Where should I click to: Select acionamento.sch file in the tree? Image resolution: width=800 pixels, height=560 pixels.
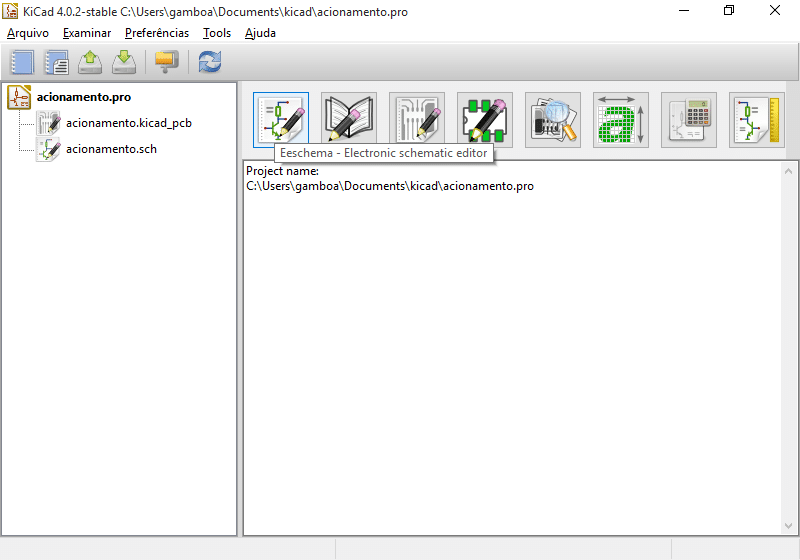pos(111,149)
